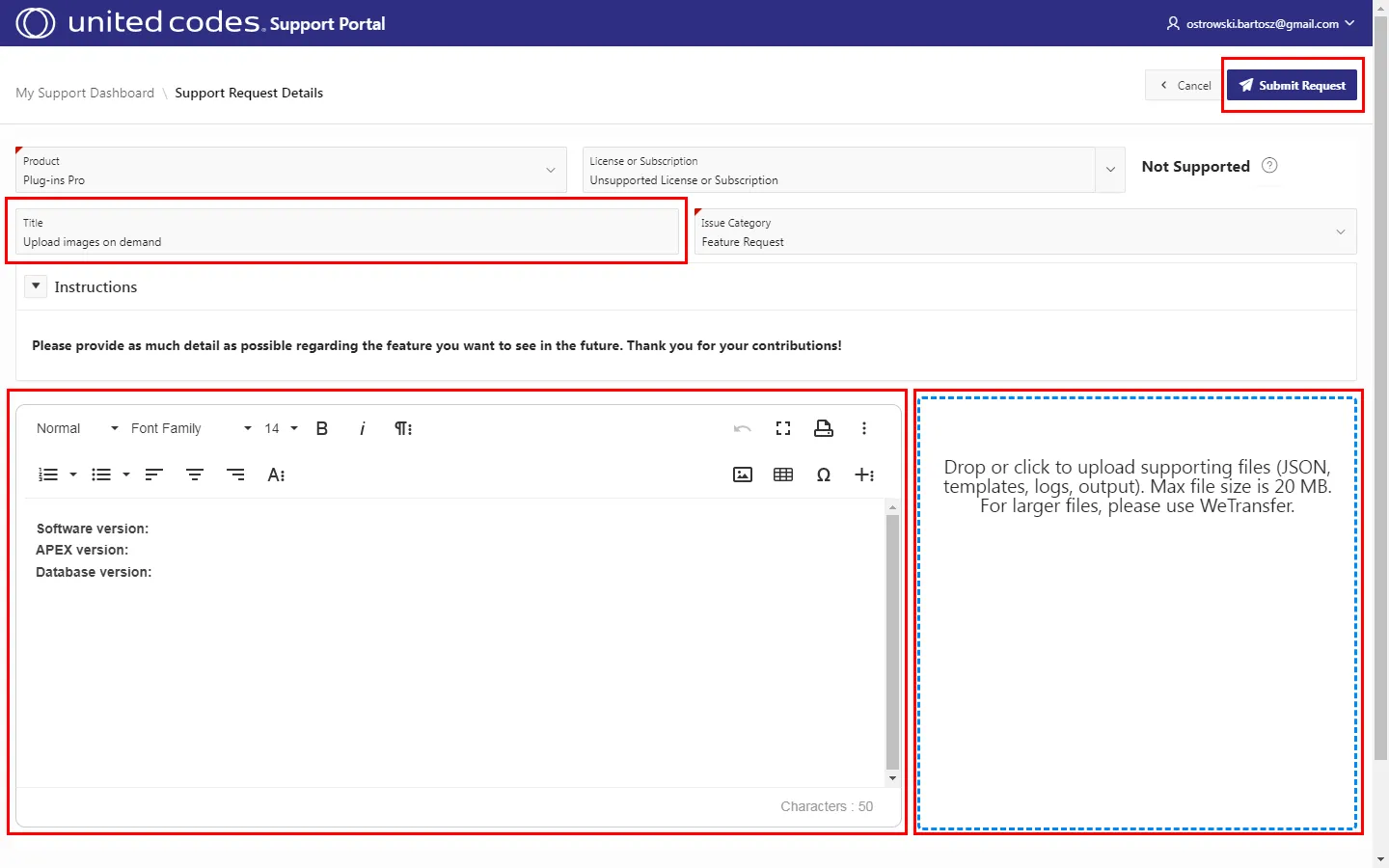The height and width of the screenshot is (868, 1389).
Task: Click the Cancel button
Action: click(x=1185, y=85)
